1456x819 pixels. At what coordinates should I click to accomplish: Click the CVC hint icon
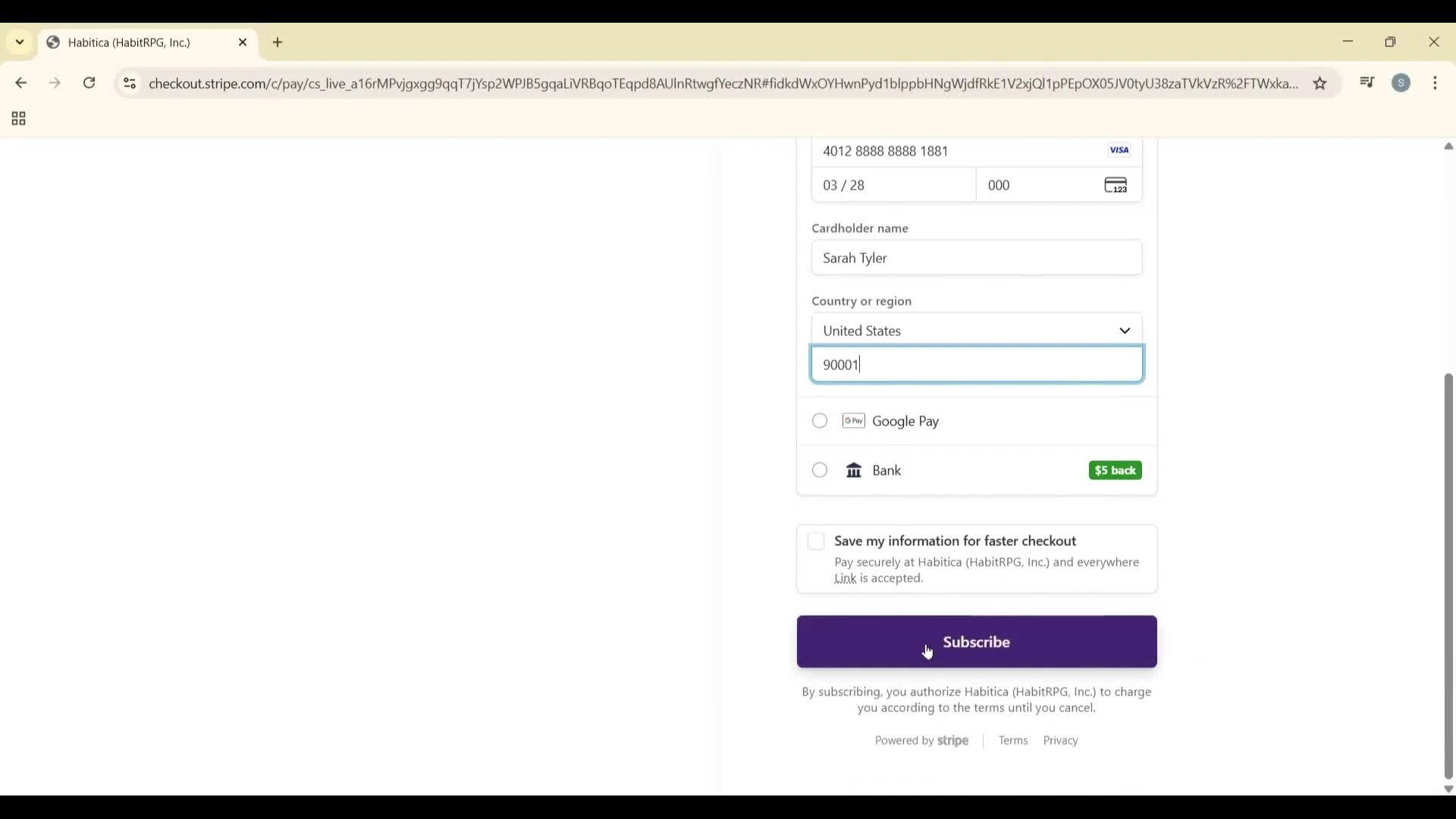pos(1116,184)
